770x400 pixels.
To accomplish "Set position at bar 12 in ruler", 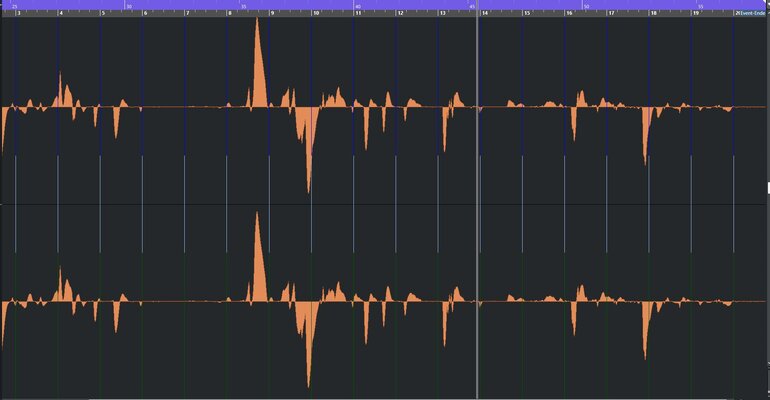I will (400, 13).
